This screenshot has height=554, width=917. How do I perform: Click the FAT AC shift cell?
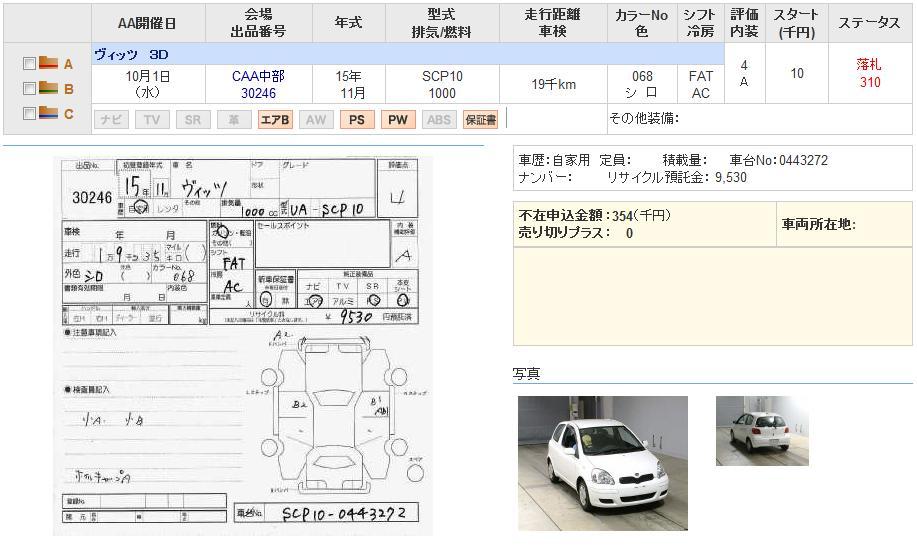(x=701, y=84)
